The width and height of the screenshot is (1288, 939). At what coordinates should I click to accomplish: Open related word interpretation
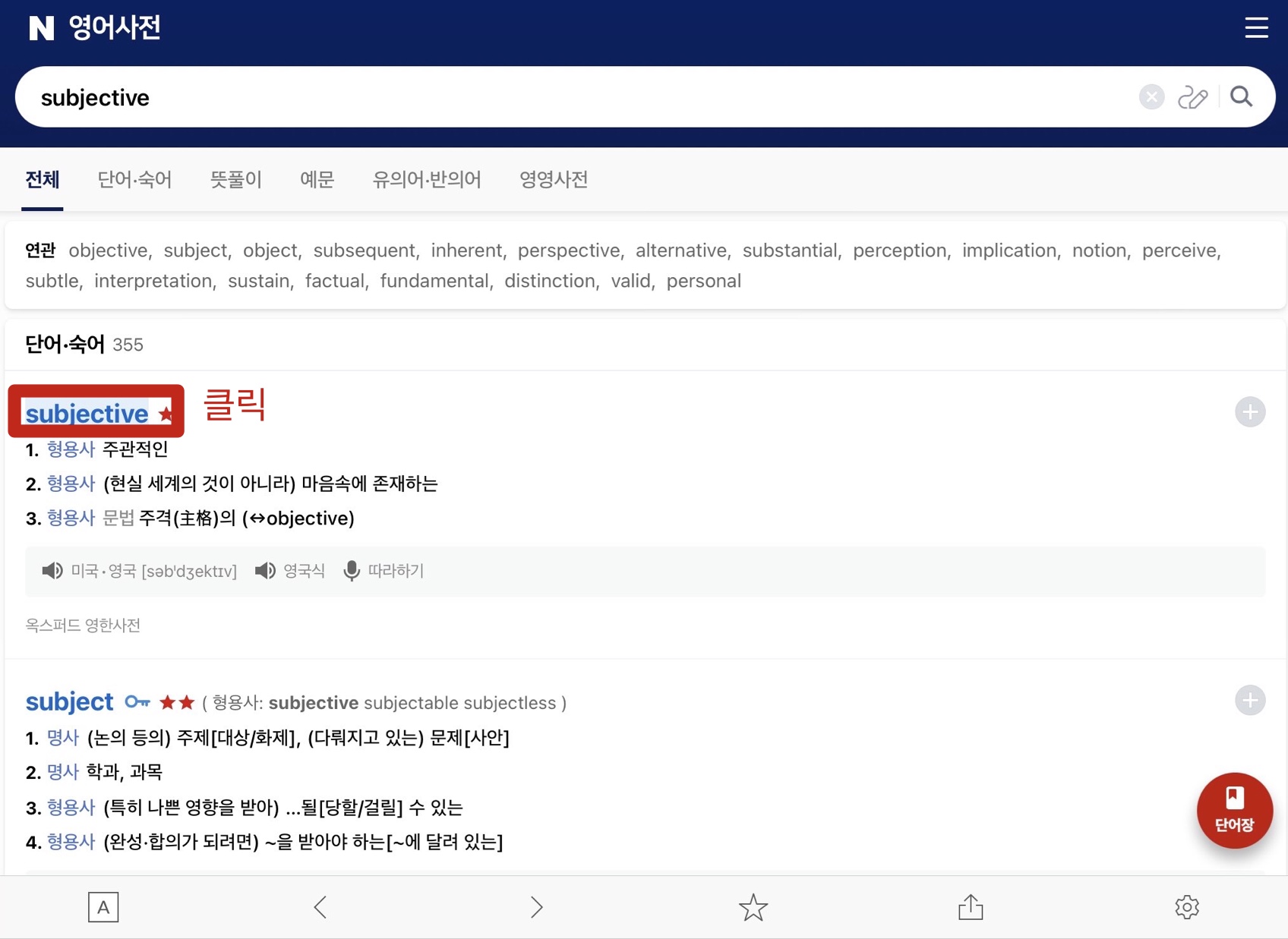click(x=153, y=281)
